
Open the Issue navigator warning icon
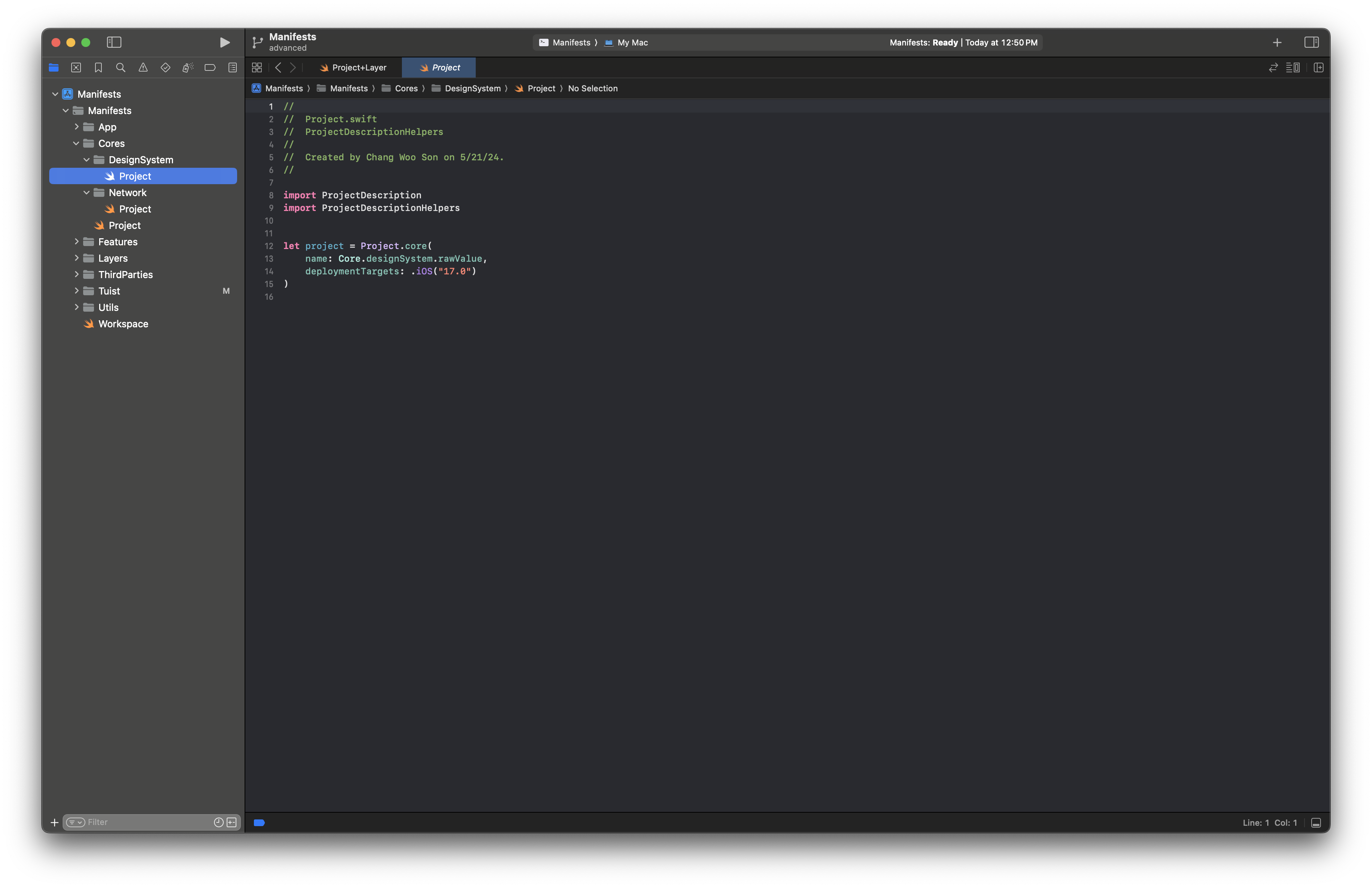click(x=143, y=67)
